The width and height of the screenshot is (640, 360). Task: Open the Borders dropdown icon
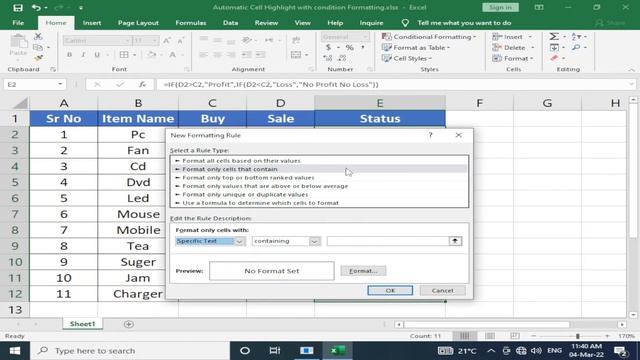124,55
